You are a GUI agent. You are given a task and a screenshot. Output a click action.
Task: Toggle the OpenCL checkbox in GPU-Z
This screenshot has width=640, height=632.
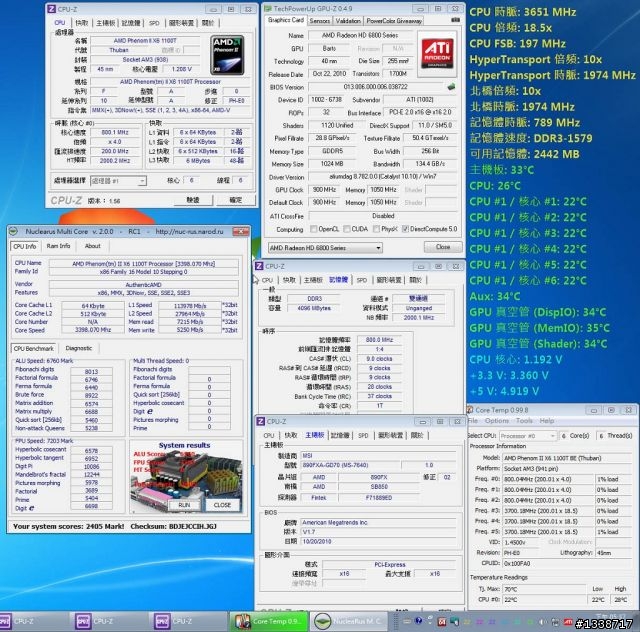click(x=313, y=229)
